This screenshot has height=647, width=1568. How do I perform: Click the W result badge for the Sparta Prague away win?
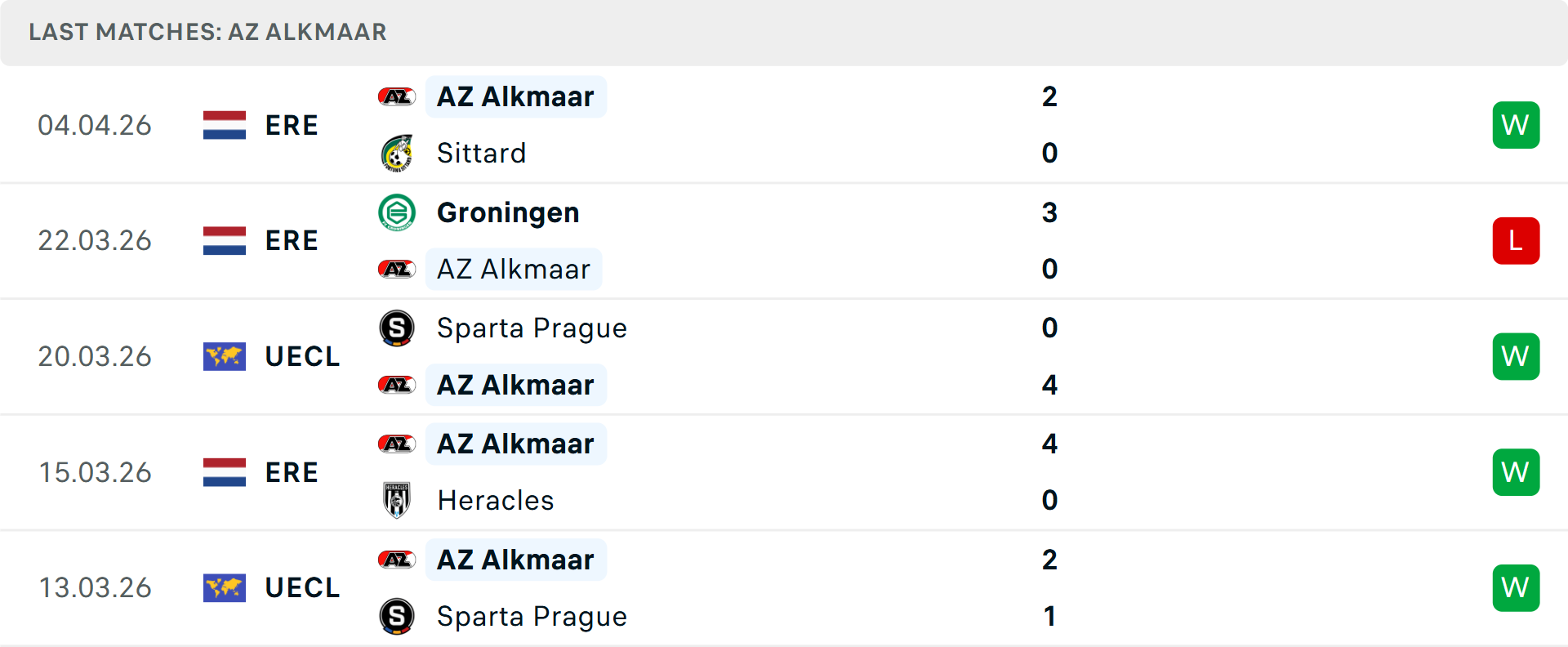1516,356
